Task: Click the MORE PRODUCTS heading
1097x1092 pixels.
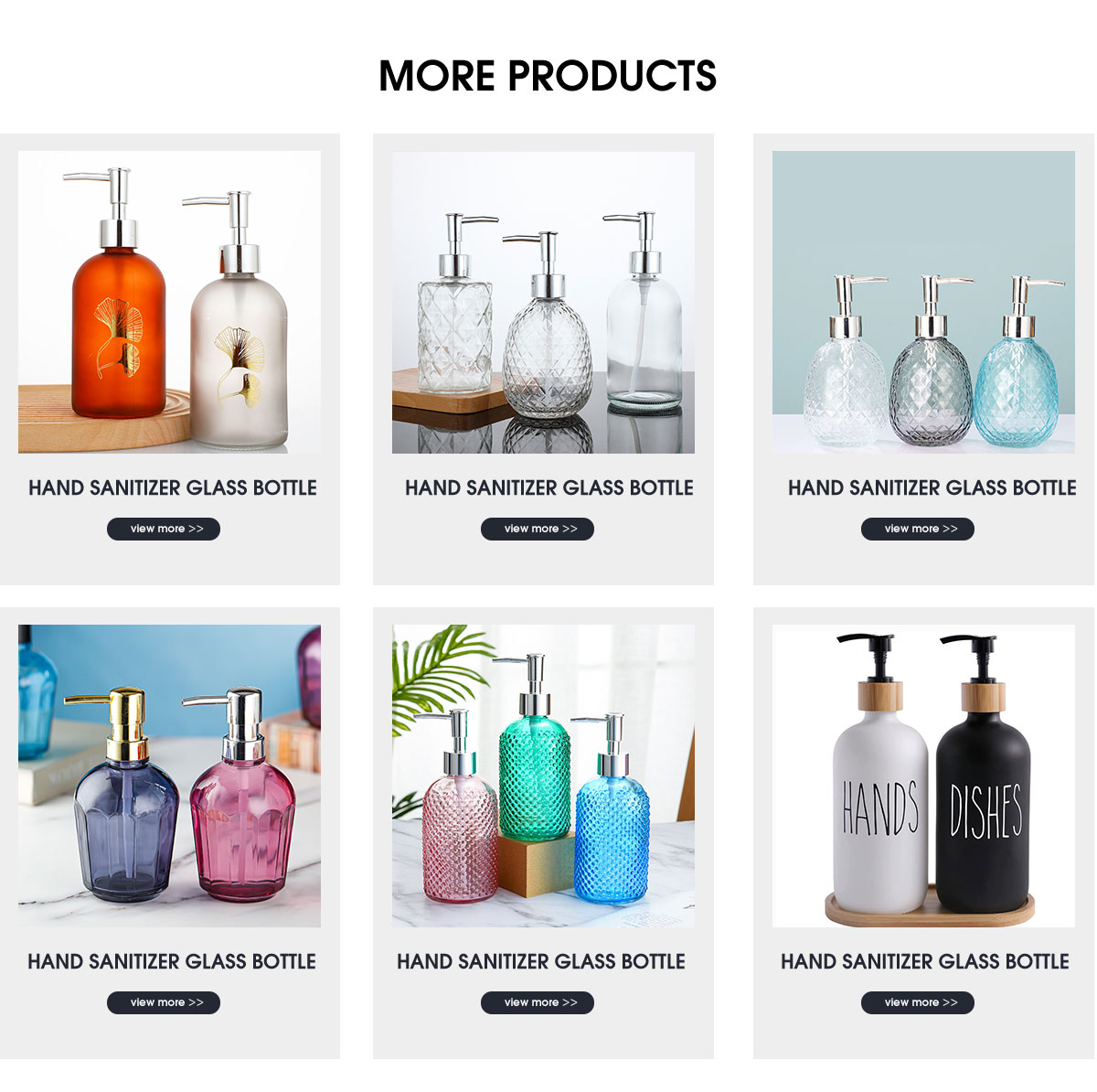Action: pyautogui.click(x=548, y=76)
